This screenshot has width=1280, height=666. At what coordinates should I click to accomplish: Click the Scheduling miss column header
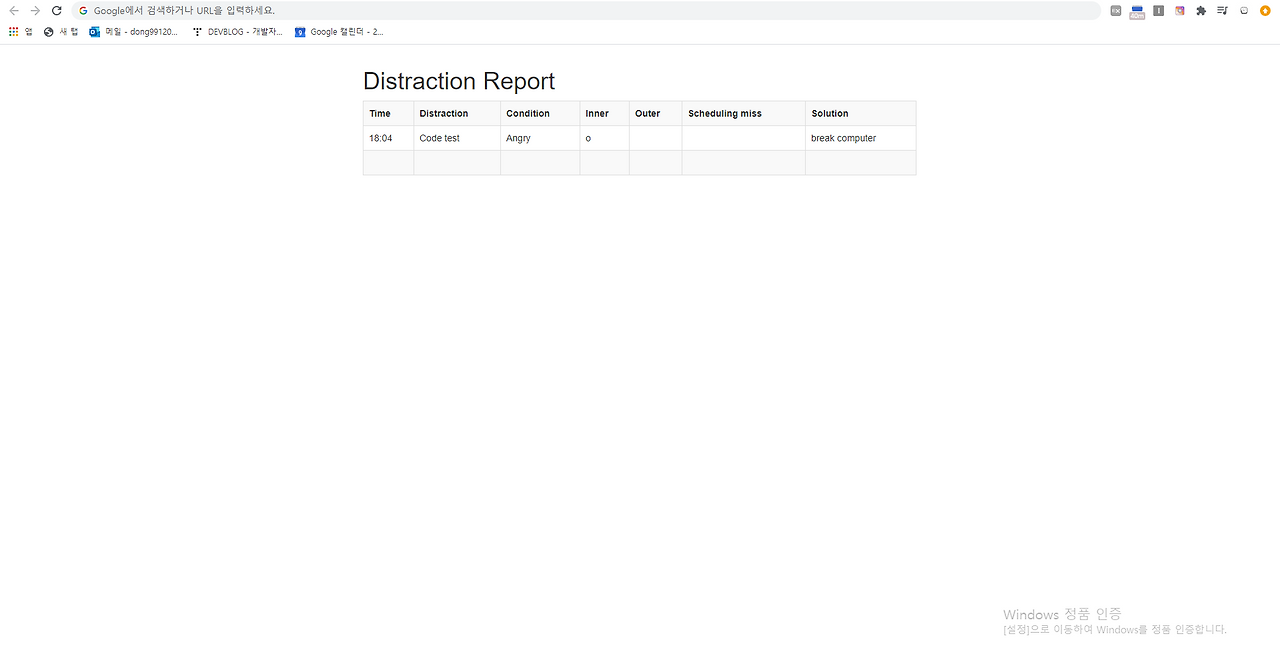coord(743,113)
